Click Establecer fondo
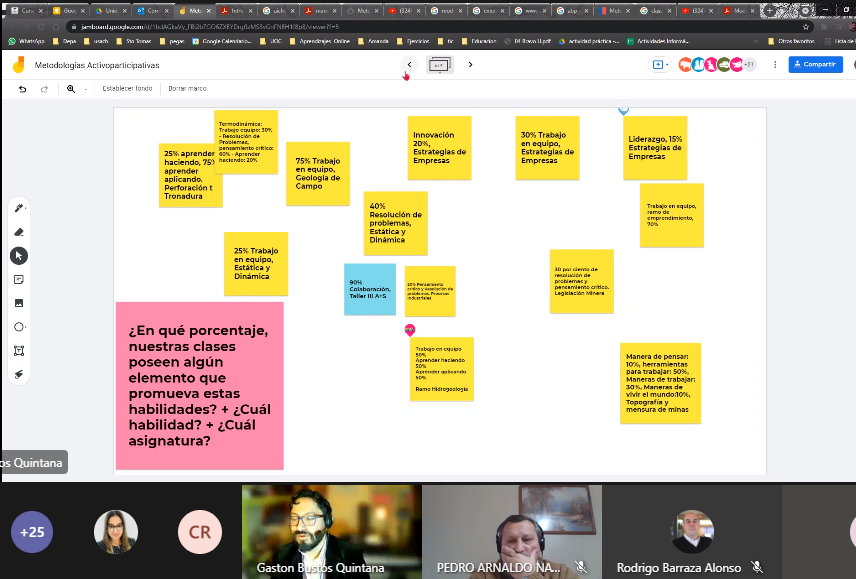Screen dimensions: 856x579 (x=127, y=88)
